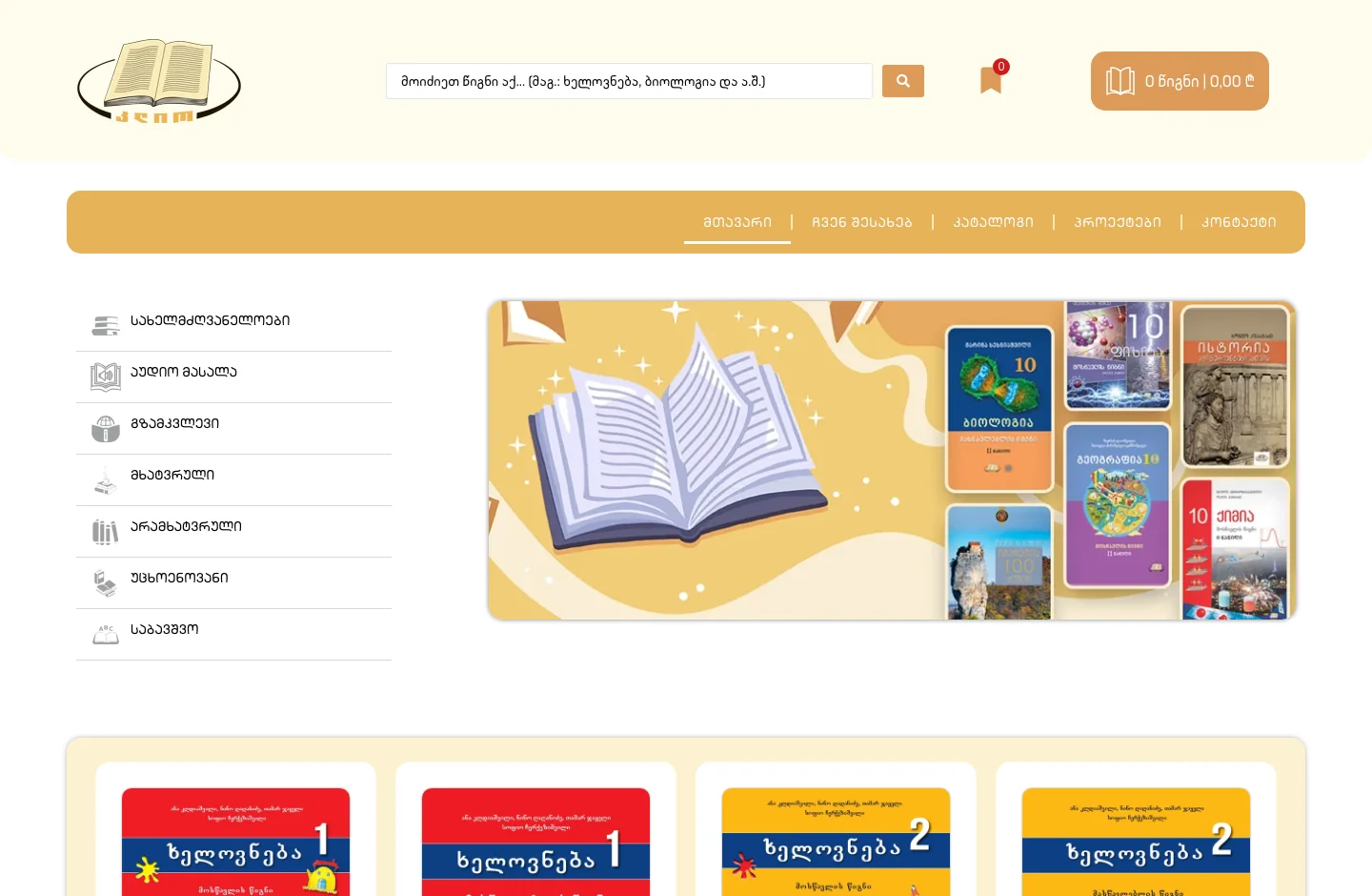This screenshot has width=1372, height=896.
Task: Open the გზამკვლევი category link
Action: coord(175,423)
